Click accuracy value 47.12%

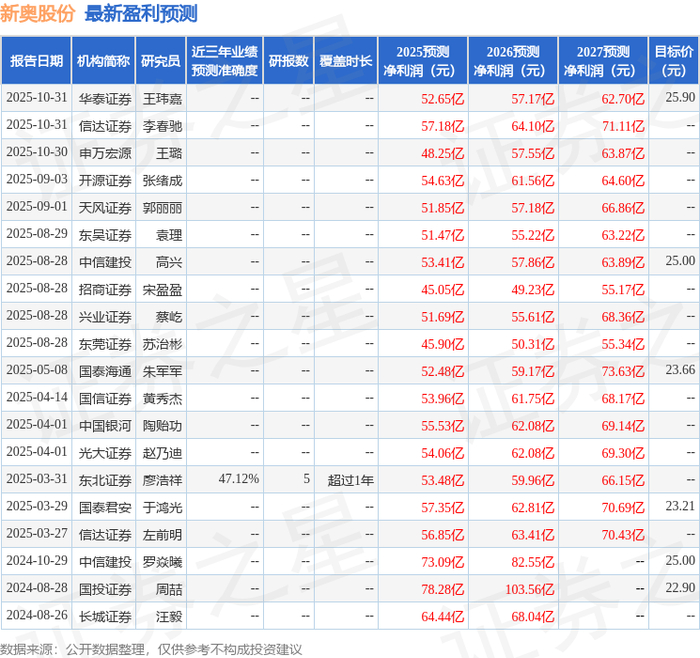coord(239,479)
